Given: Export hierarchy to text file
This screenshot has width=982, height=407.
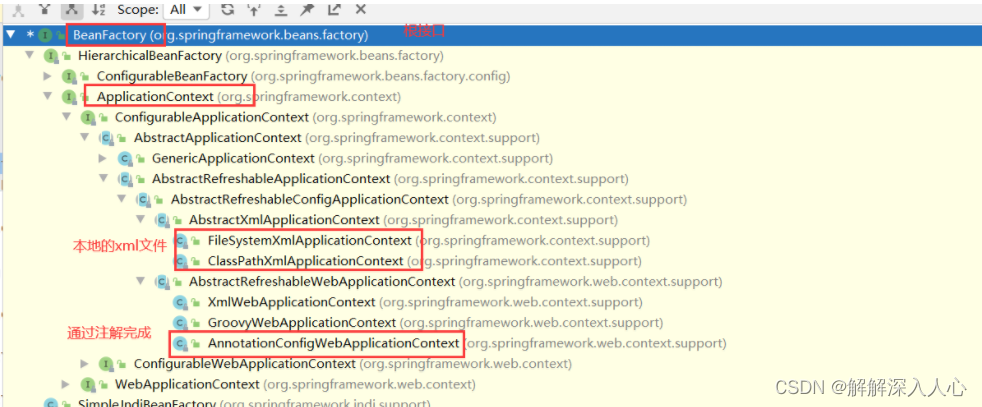Looking at the screenshot, I should coord(334,8).
